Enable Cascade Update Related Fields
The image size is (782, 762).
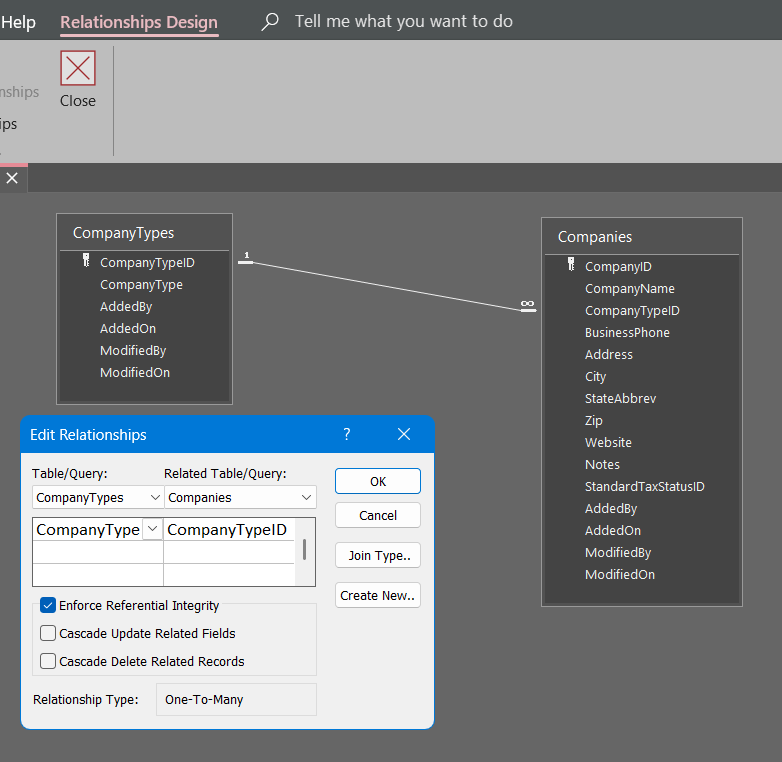click(48, 633)
